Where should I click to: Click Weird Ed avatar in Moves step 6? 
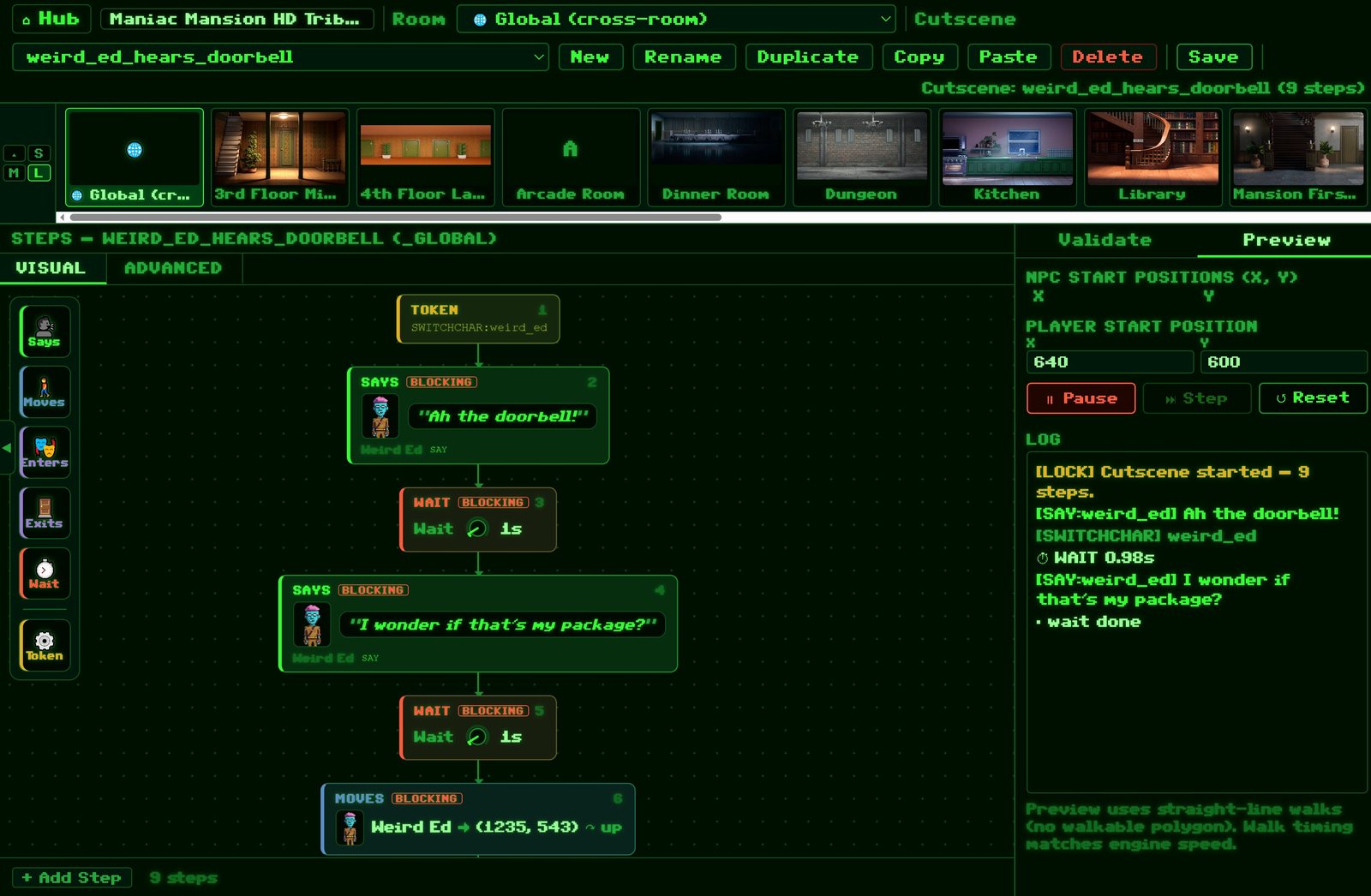pyautogui.click(x=350, y=827)
